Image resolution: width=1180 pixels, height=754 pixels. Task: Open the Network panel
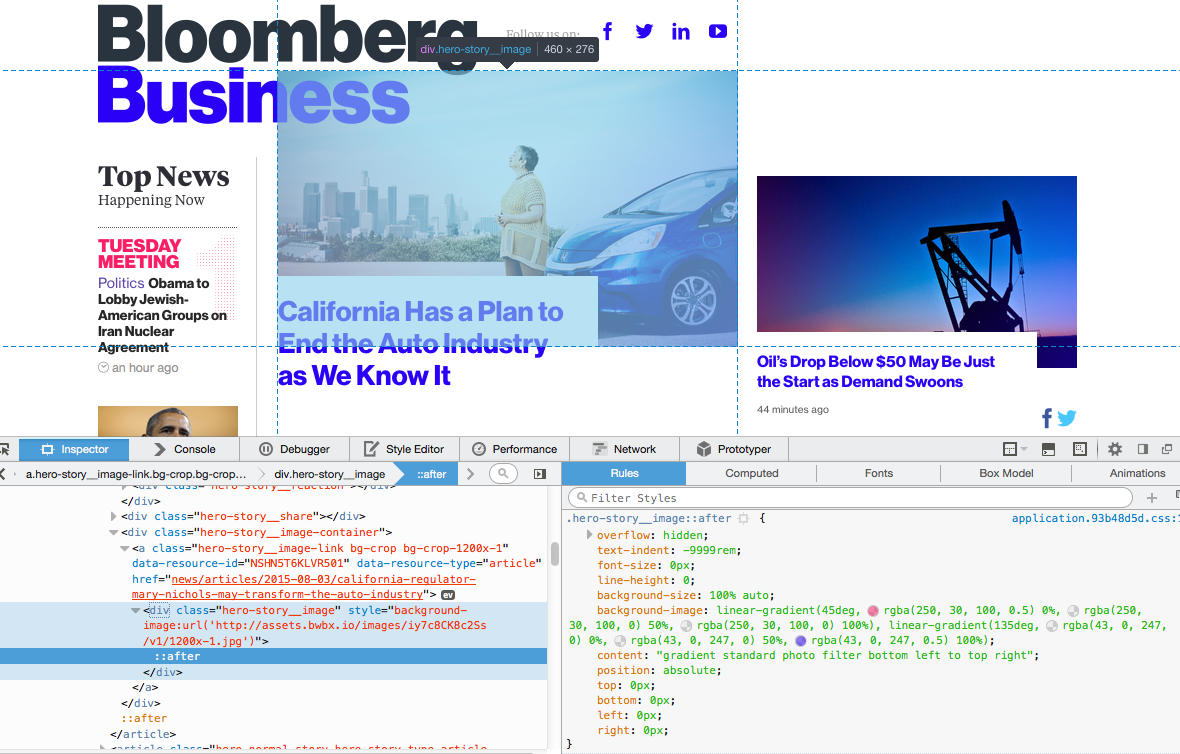coord(625,449)
